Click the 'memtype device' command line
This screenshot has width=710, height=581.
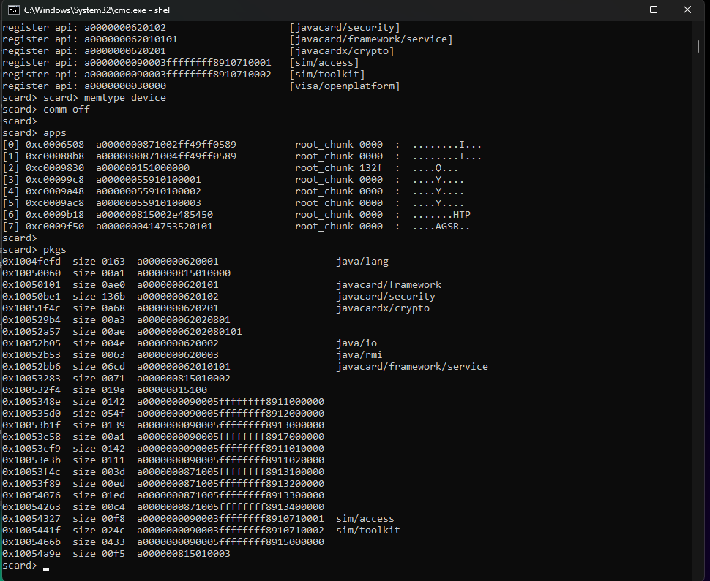click(84, 98)
